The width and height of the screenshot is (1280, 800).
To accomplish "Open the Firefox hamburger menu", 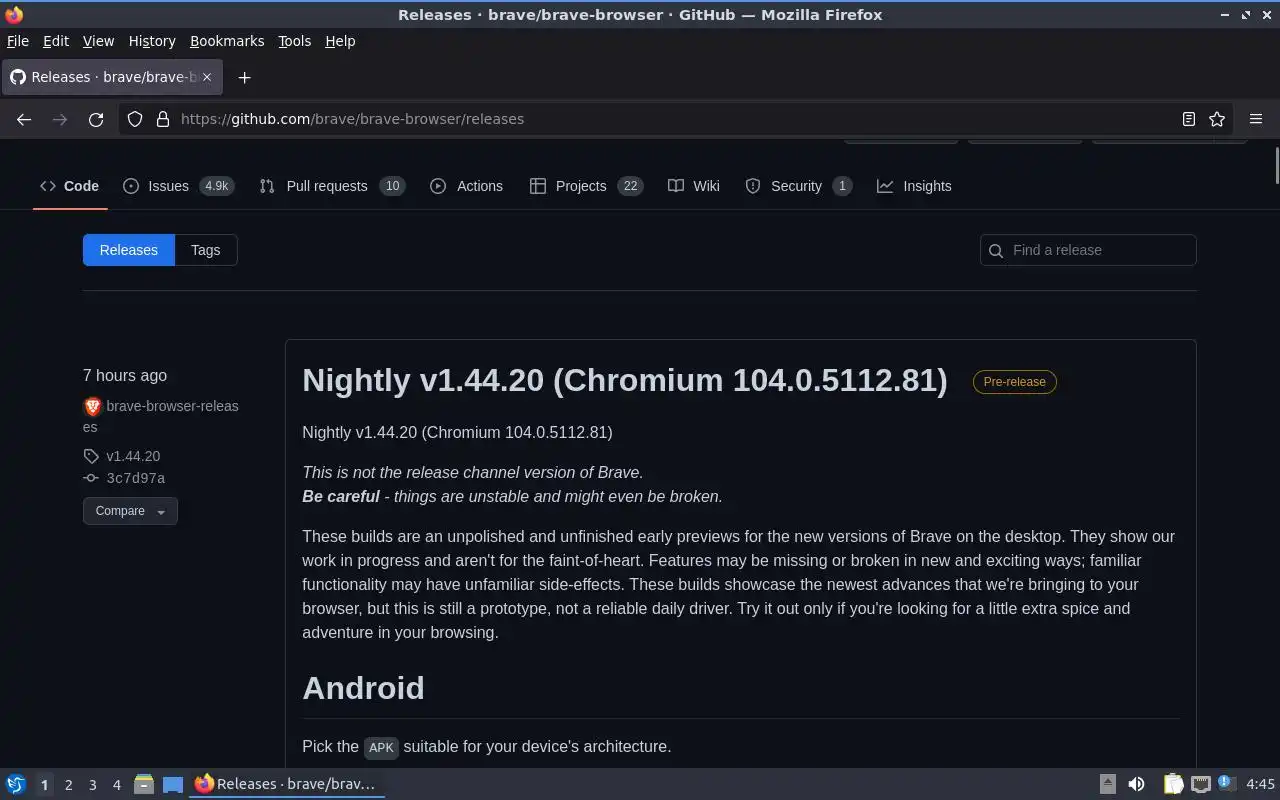I will point(1256,119).
